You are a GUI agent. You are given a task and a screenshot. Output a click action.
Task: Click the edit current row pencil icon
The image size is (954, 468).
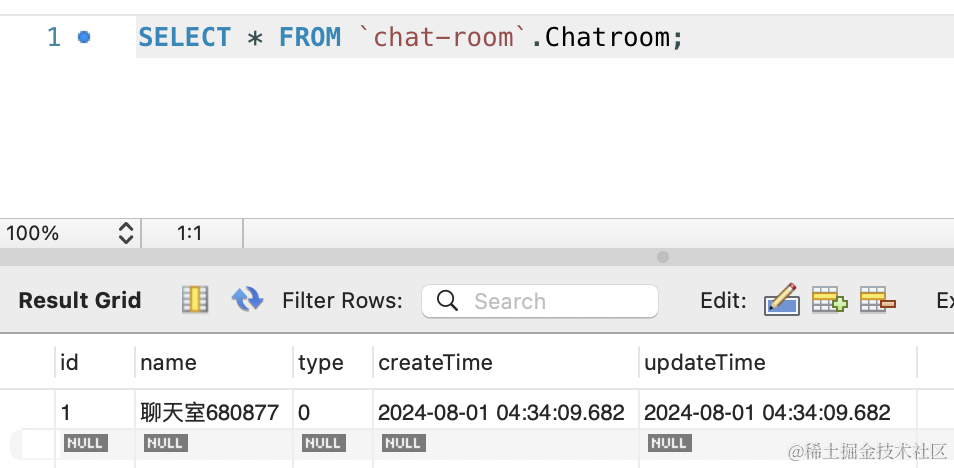781,300
